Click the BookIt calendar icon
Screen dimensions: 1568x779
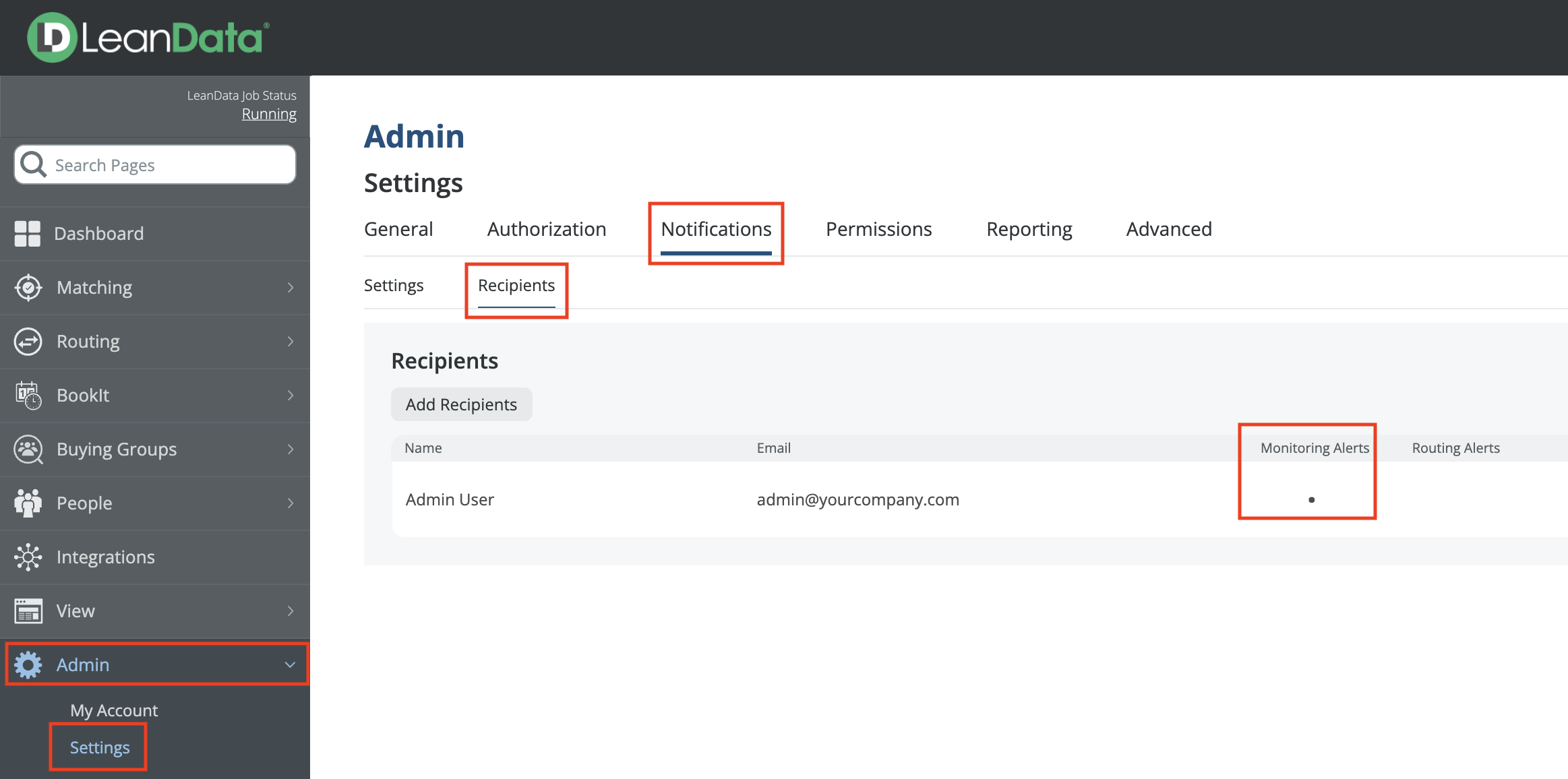point(28,396)
